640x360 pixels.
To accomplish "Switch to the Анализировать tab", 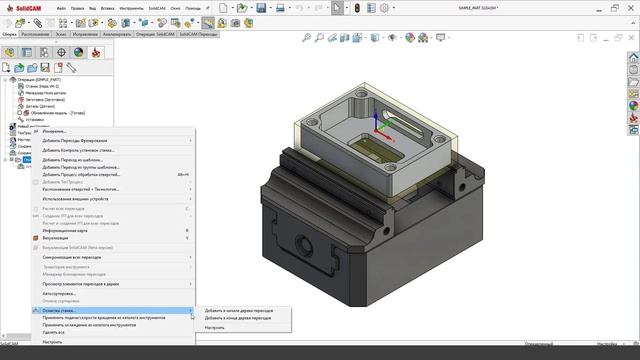I will [117, 34].
